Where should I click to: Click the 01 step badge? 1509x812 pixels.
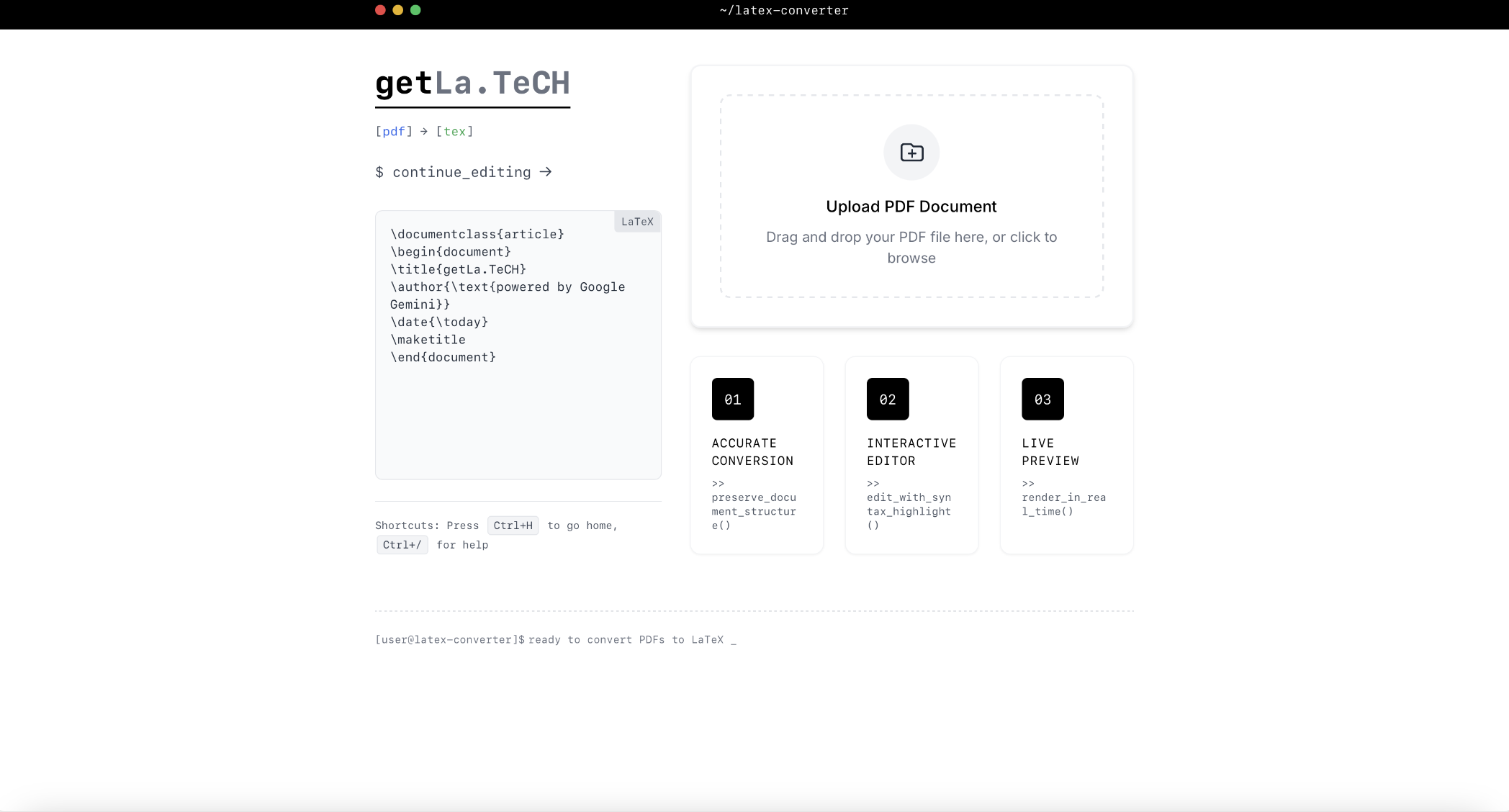732,399
